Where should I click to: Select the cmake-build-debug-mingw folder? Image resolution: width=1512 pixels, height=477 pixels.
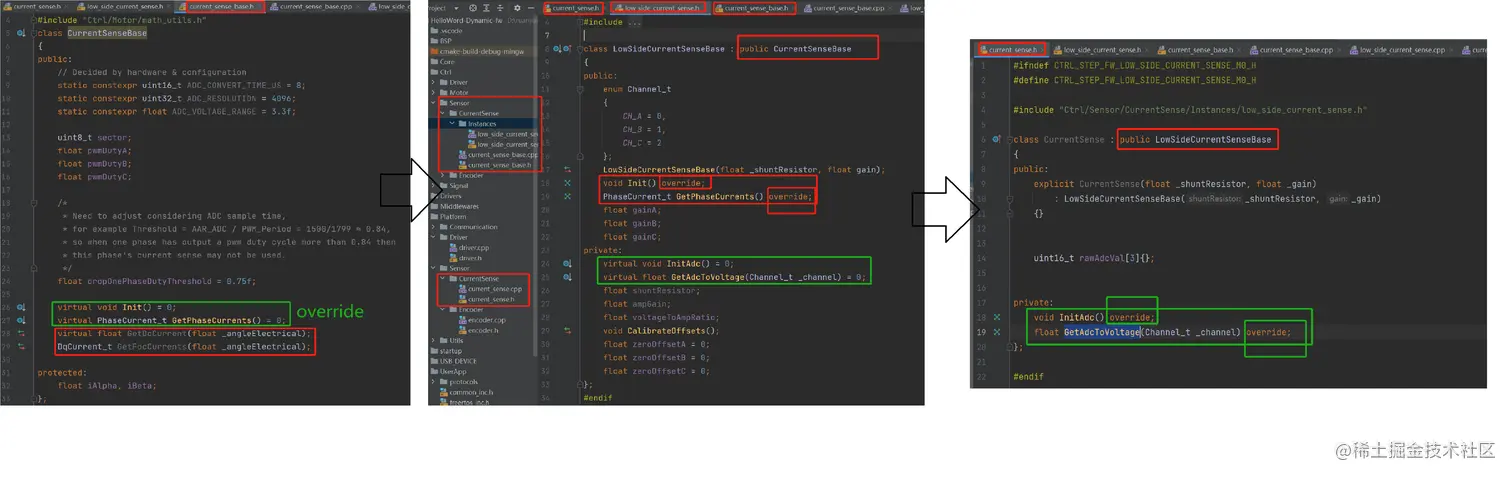(x=478, y=51)
